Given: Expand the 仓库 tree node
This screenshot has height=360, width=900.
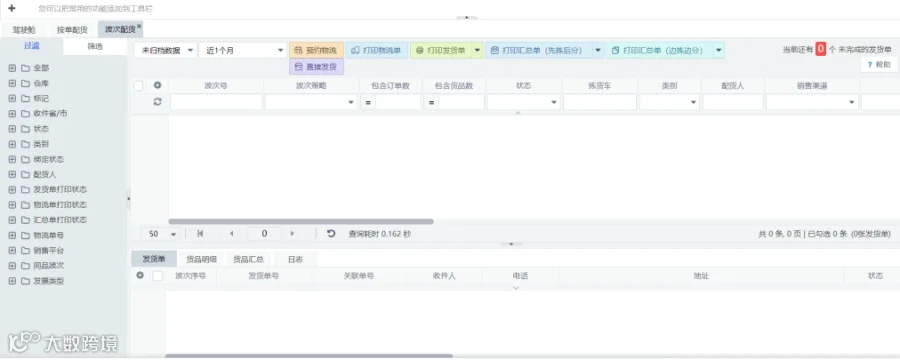Looking at the screenshot, I should coord(12,83).
